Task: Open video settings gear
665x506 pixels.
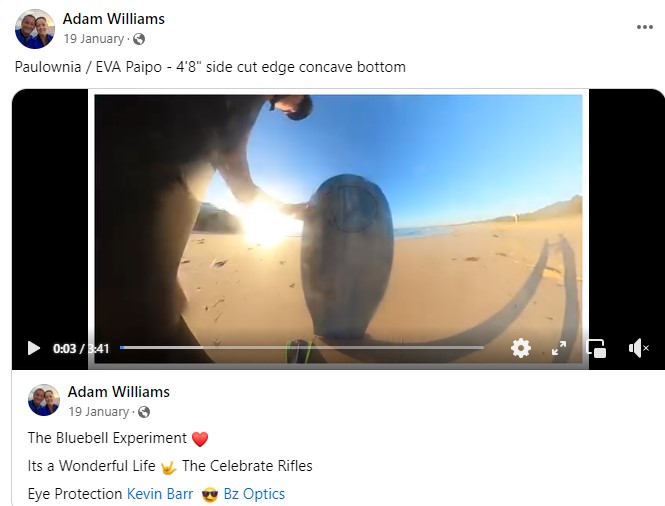Action: tap(521, 348)
